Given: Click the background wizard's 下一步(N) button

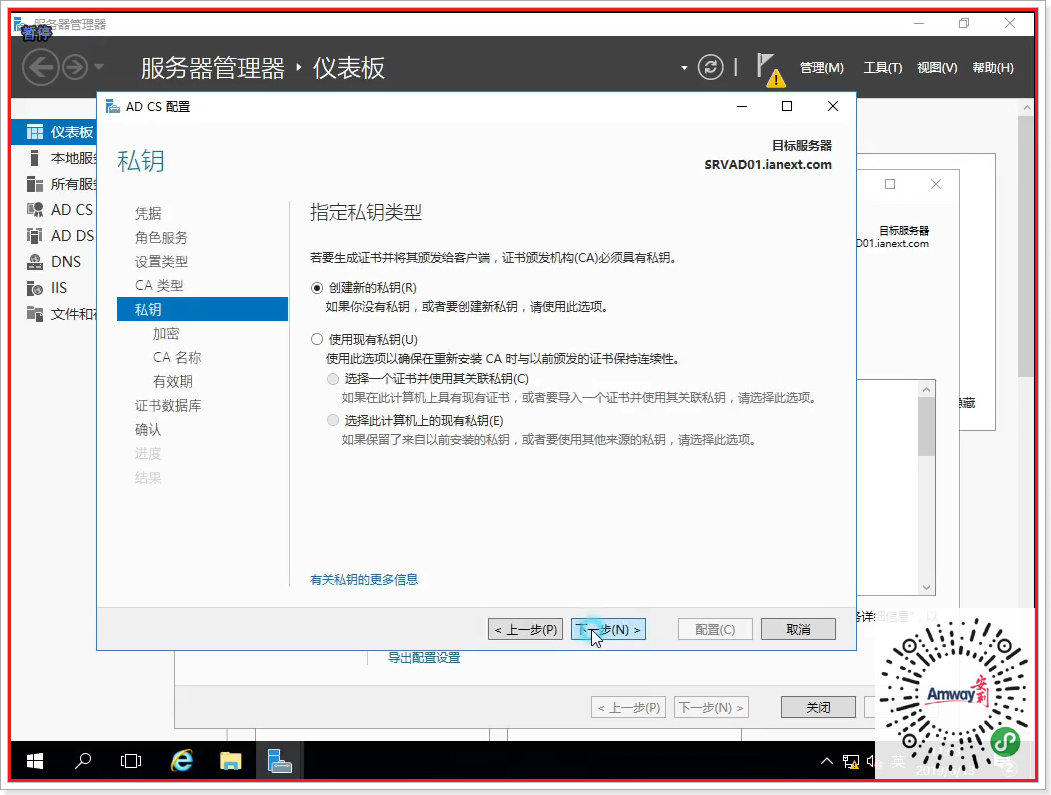Looking at the screenshot, I should (711, 707).
